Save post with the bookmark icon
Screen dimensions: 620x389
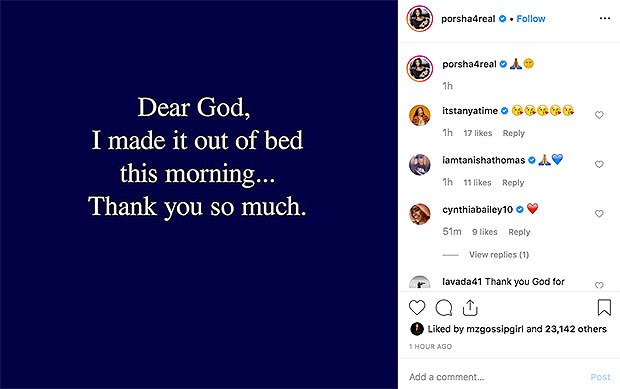point(604,307)
